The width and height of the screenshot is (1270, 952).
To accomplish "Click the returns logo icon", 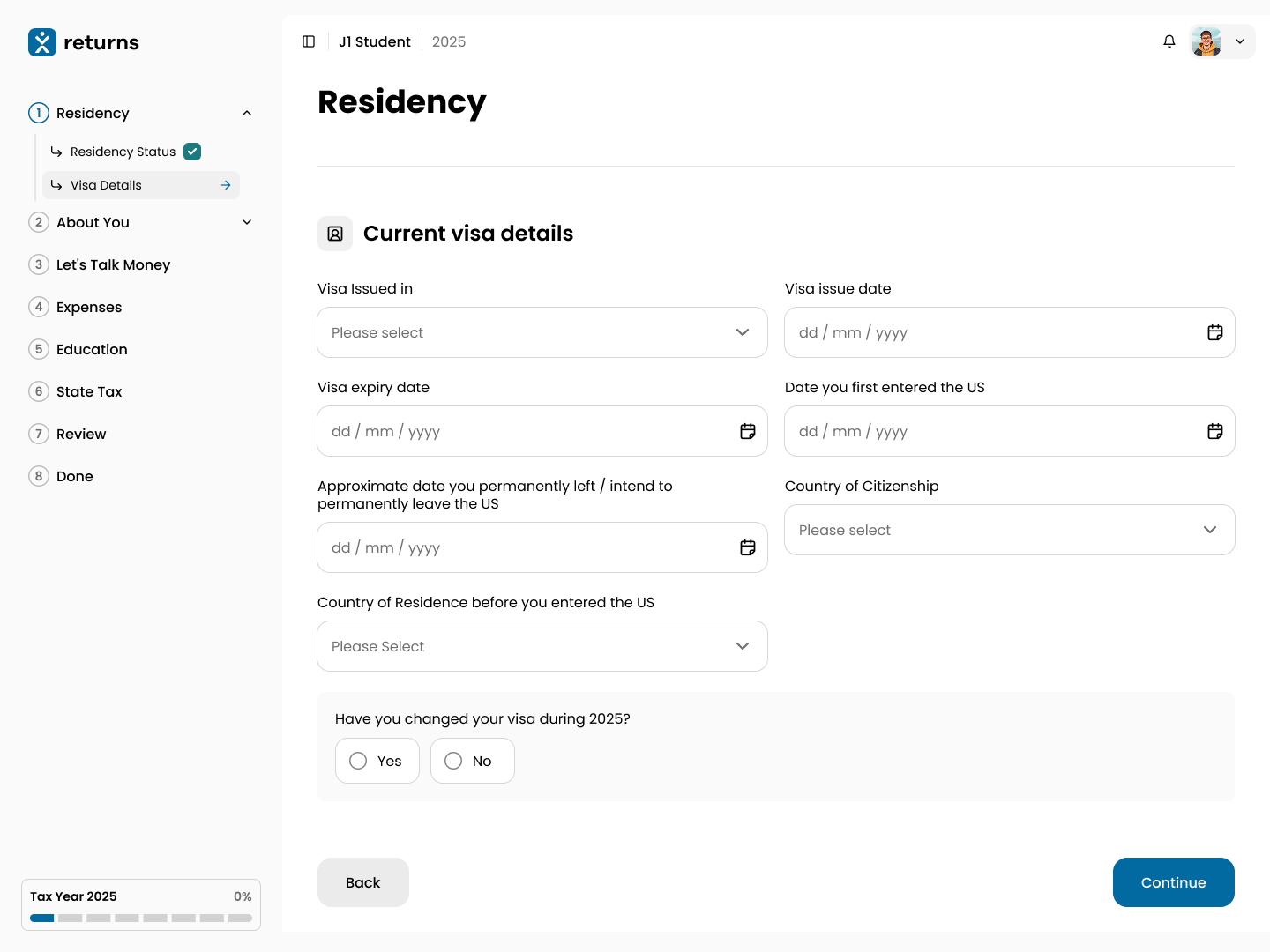I will [42, 42].
